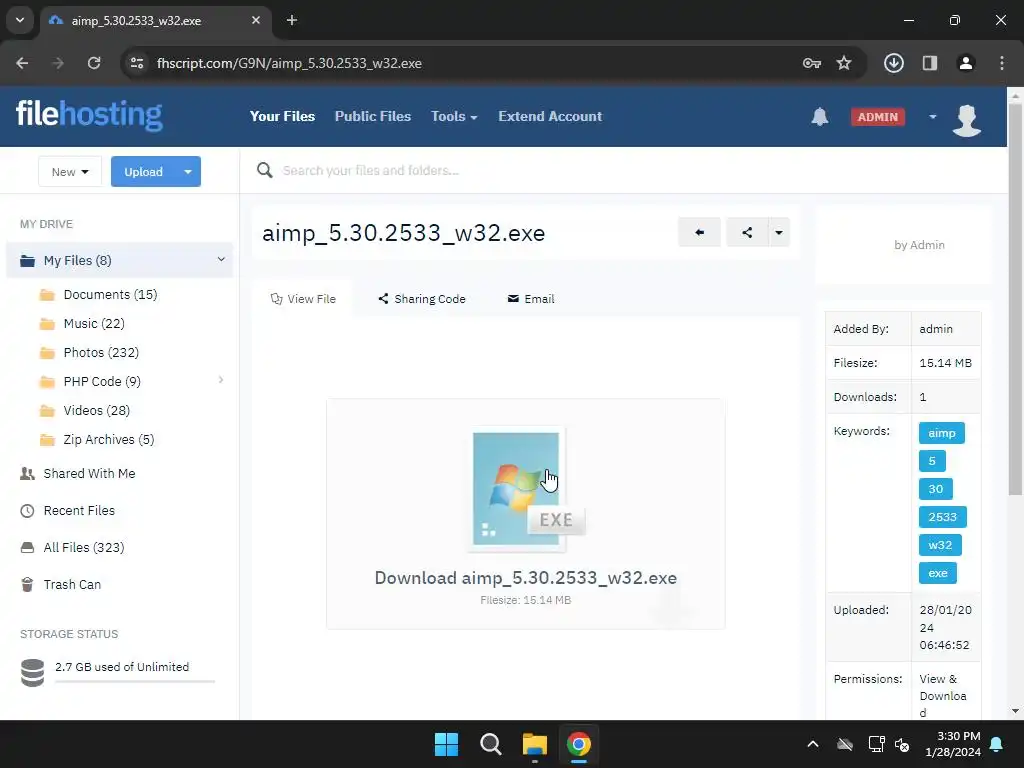Expand the Tools menu
This screenshot has height=768, width=1024.
click(454, 116)
